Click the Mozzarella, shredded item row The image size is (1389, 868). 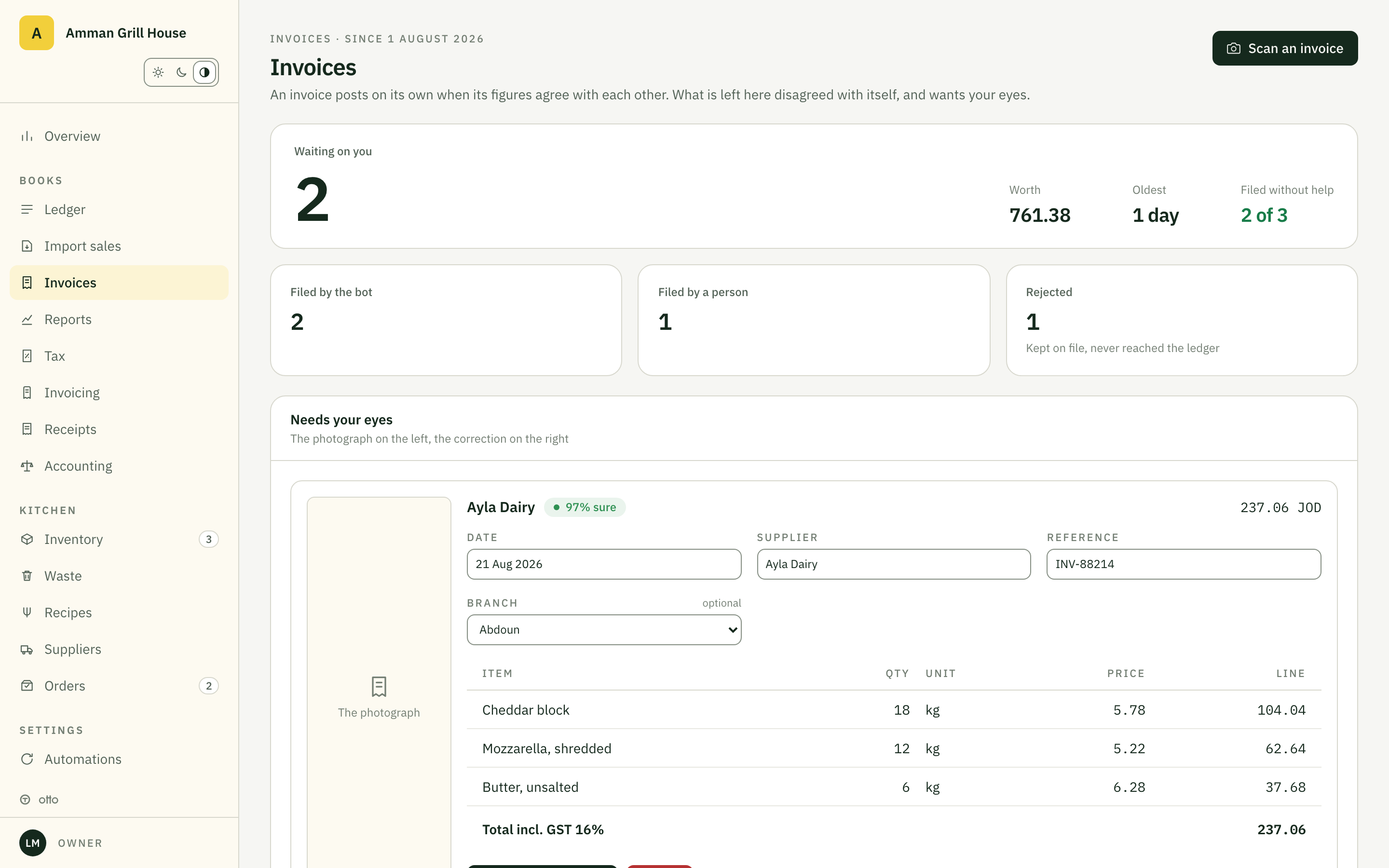[894, 748]
